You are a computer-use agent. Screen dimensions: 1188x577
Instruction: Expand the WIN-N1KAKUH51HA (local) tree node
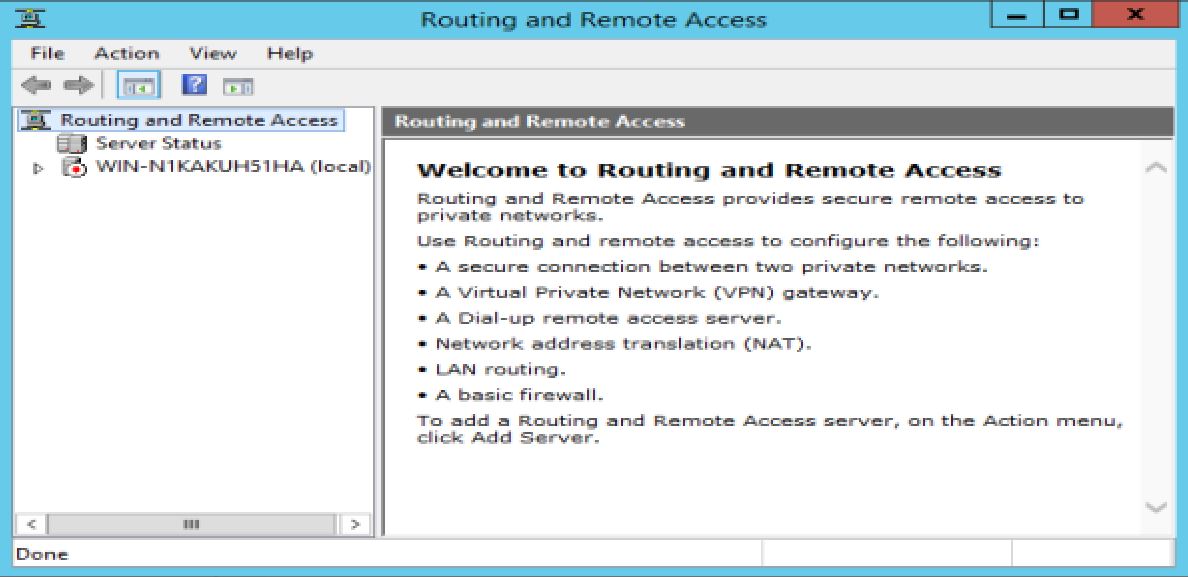(39, 169)
